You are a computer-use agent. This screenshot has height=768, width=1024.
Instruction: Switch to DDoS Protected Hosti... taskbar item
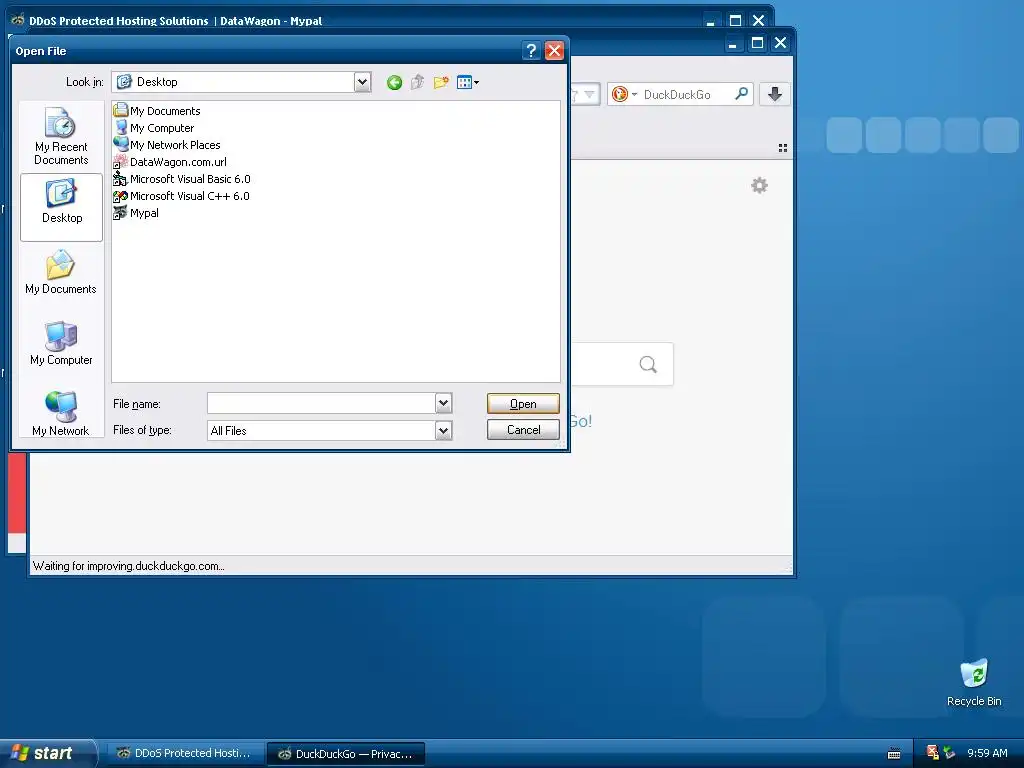click(x=184, y=753)
